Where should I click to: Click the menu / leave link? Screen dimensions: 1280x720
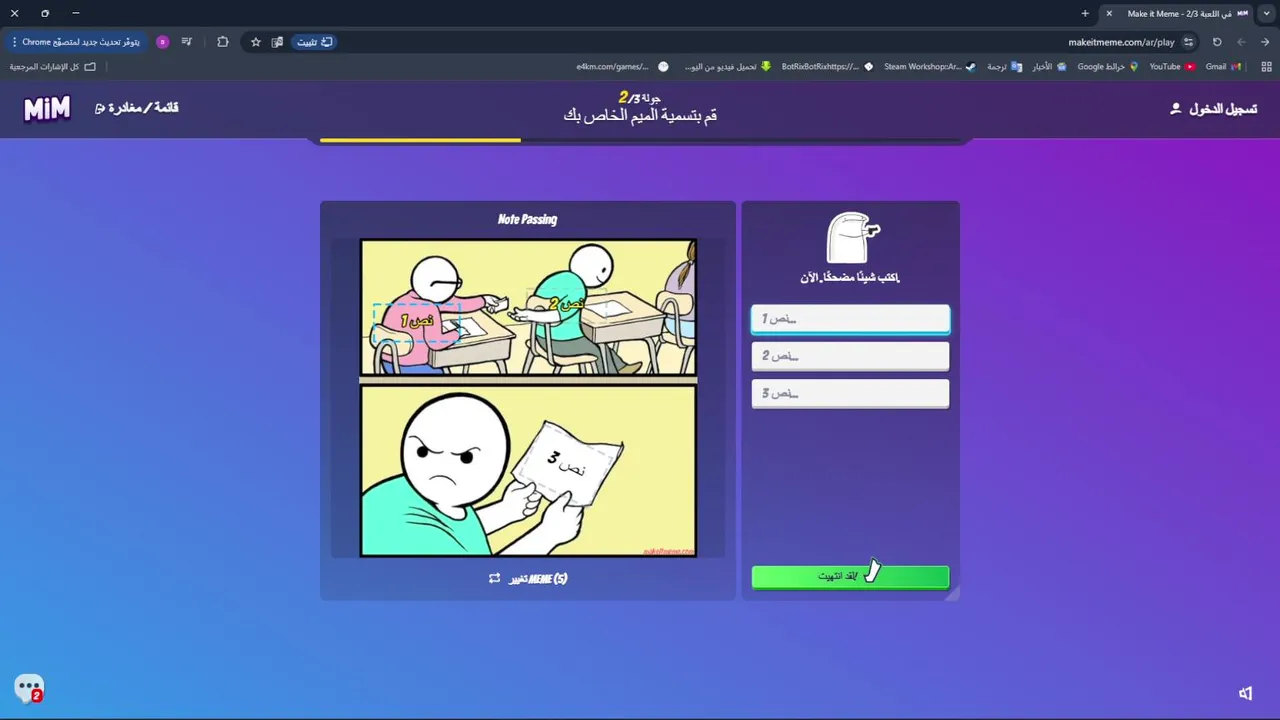pos(137,108)
